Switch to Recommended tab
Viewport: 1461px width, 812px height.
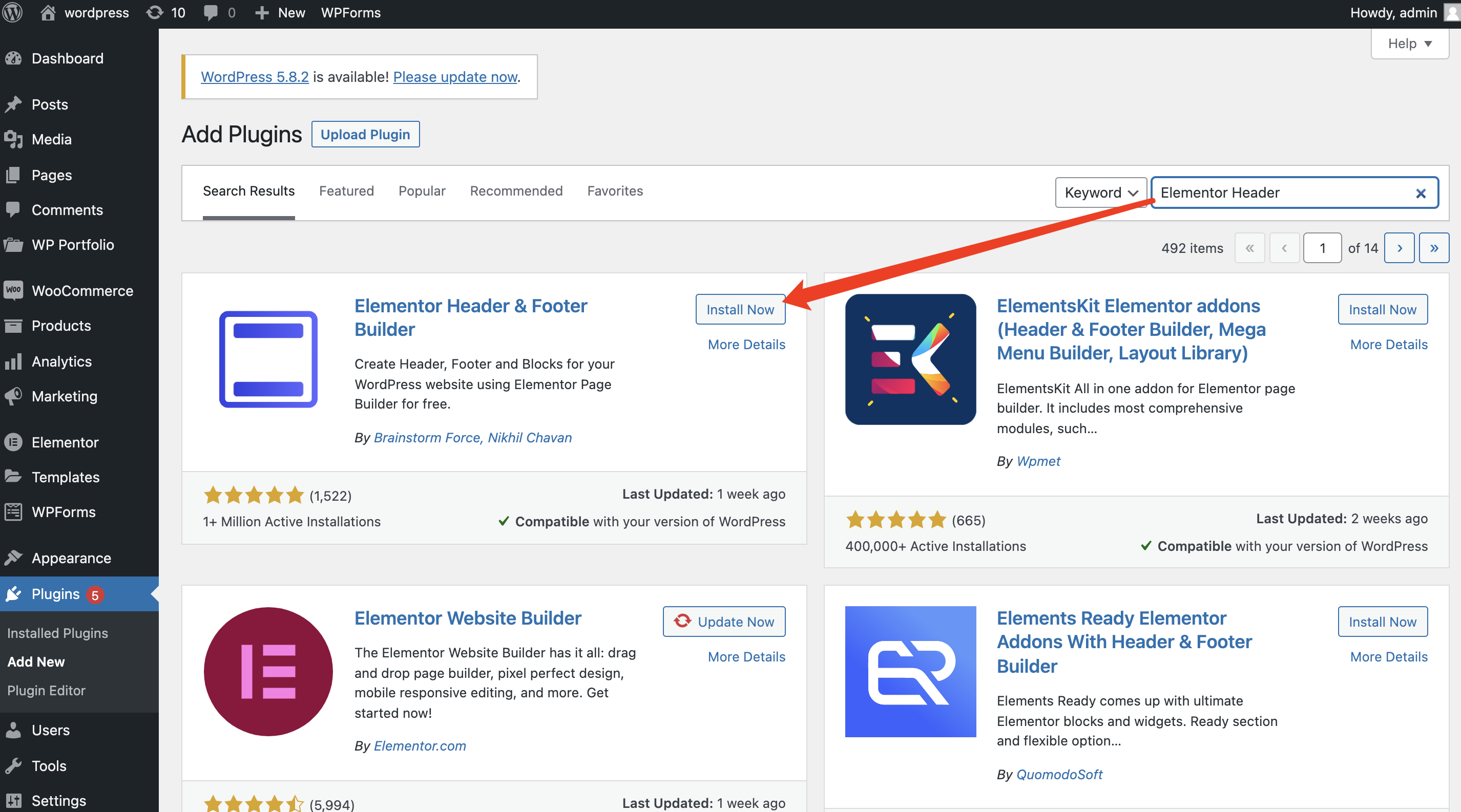tap(516, 191)
